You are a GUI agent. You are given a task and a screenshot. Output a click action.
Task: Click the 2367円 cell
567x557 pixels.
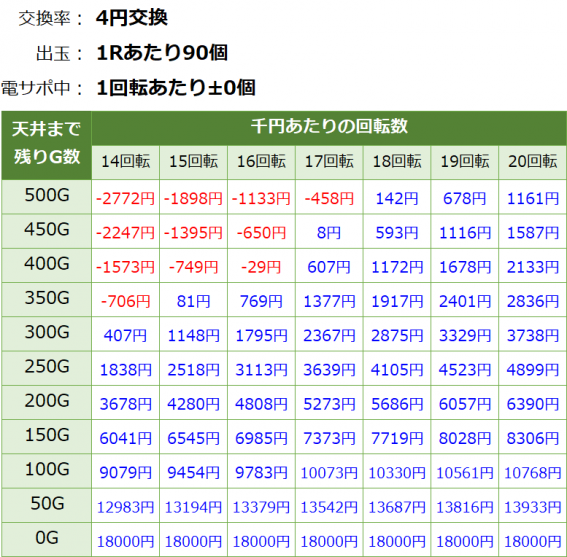tap(329, 335)
